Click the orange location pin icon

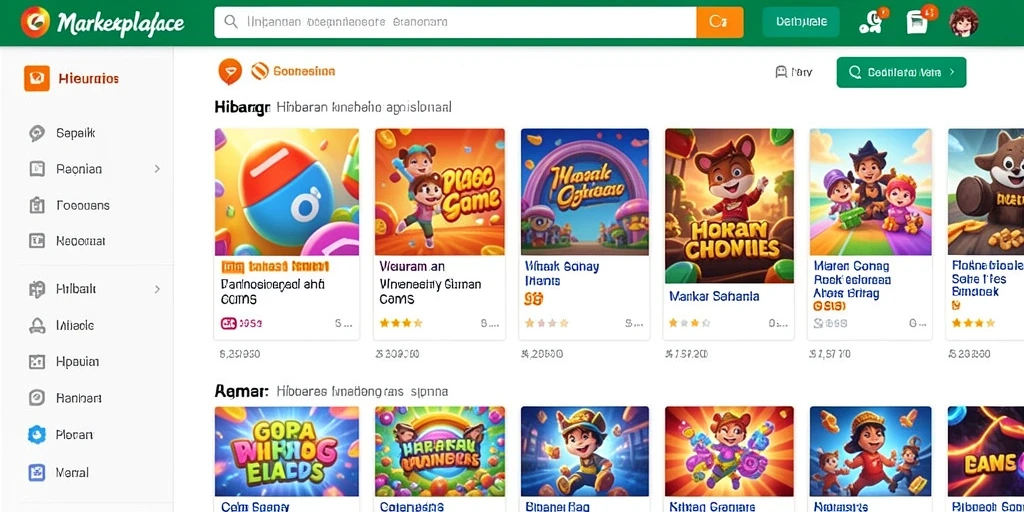click(230, 71)
